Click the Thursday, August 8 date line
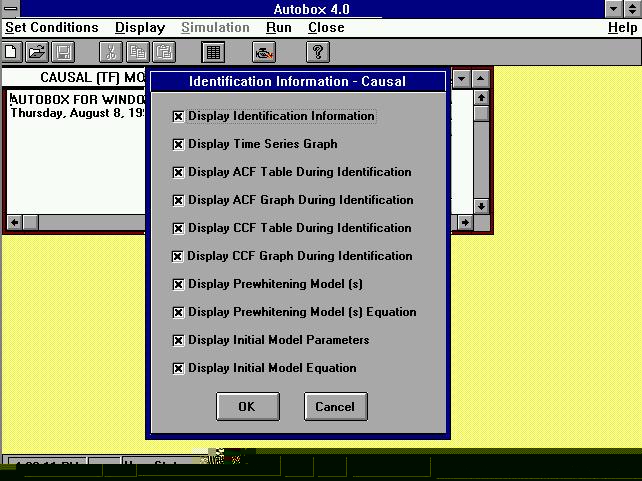This screenshot has height=481, width=642. tap(77, 113)
